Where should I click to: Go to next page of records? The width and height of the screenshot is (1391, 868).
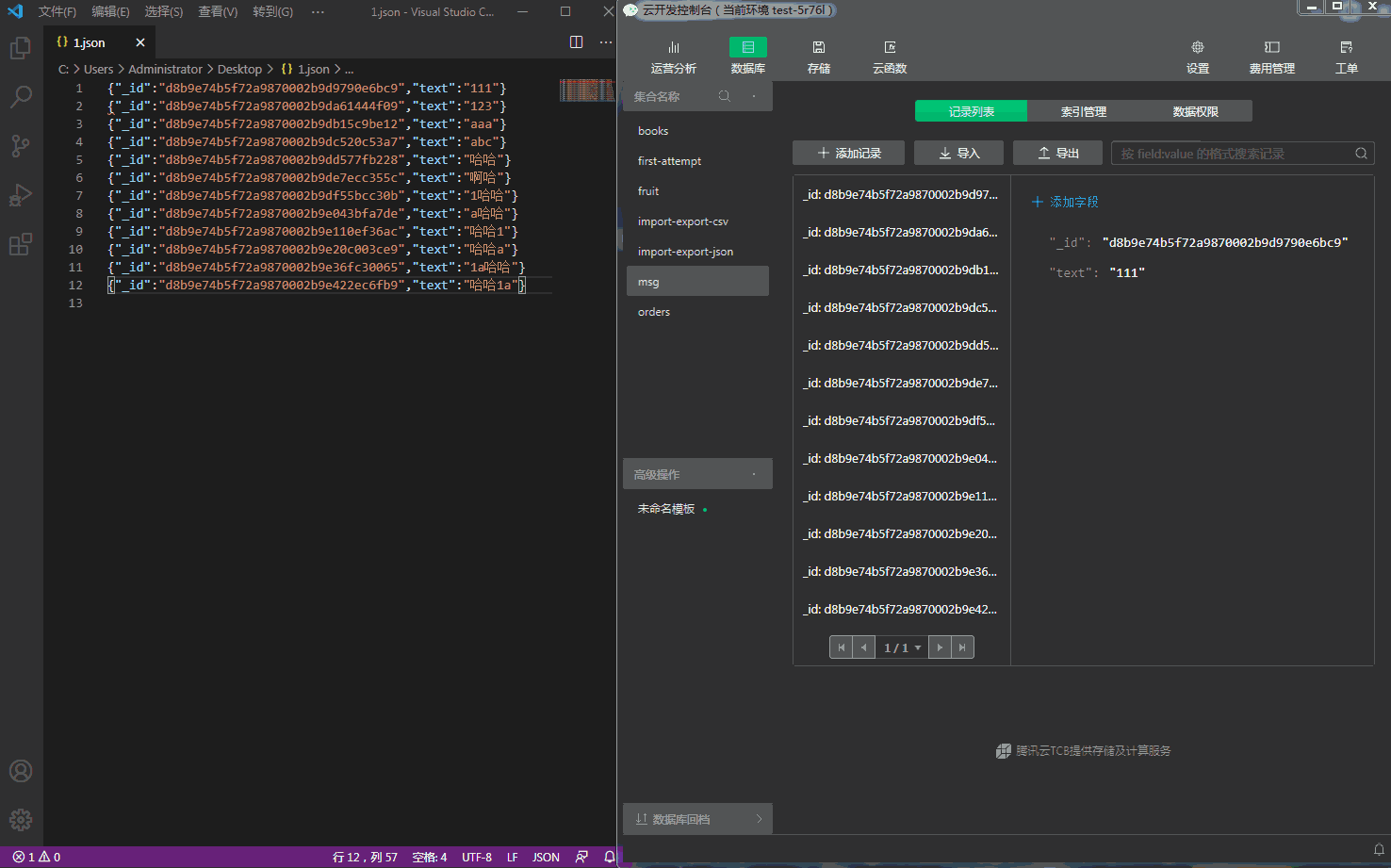(940, 647)
